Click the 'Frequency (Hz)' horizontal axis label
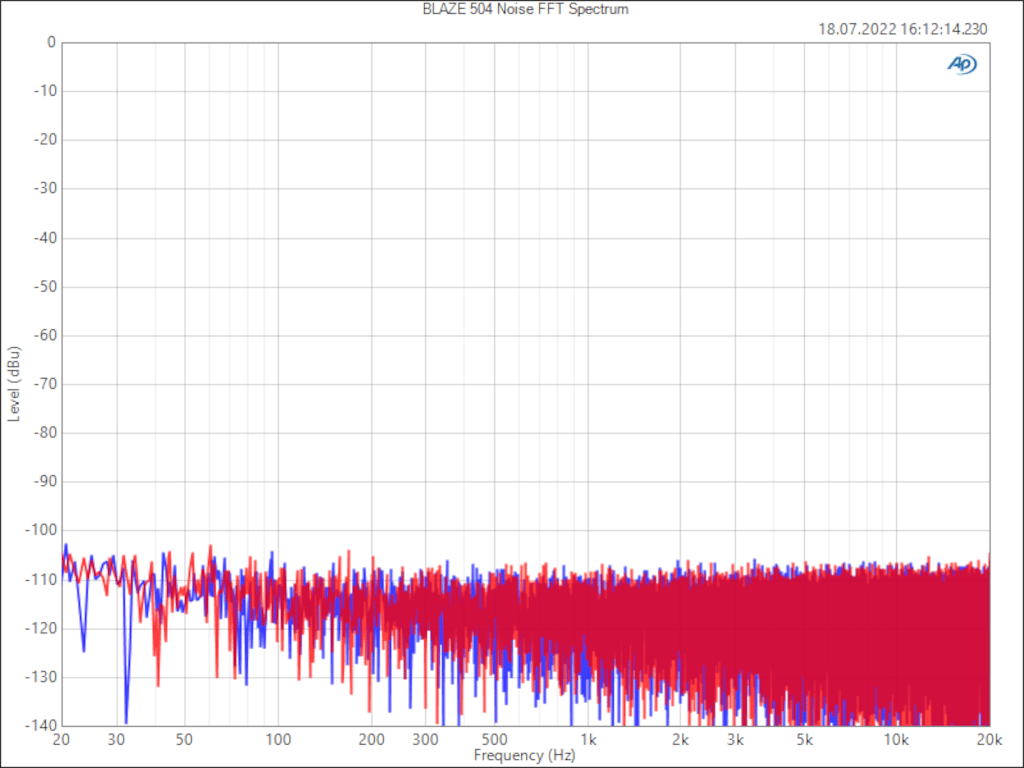 (x=524, y=756)
